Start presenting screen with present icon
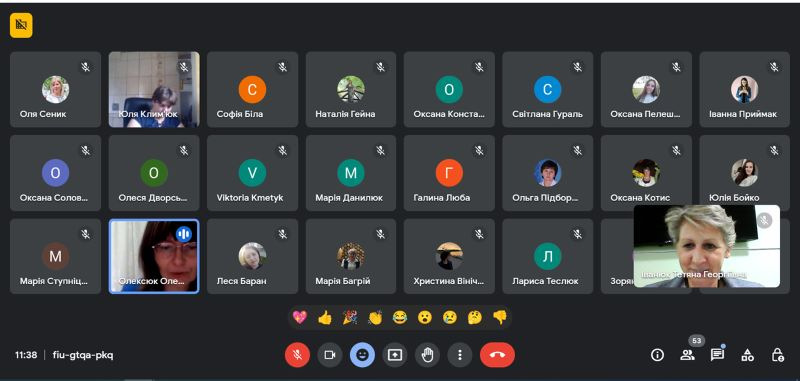The image size is (800, 381). coord(395,355)
